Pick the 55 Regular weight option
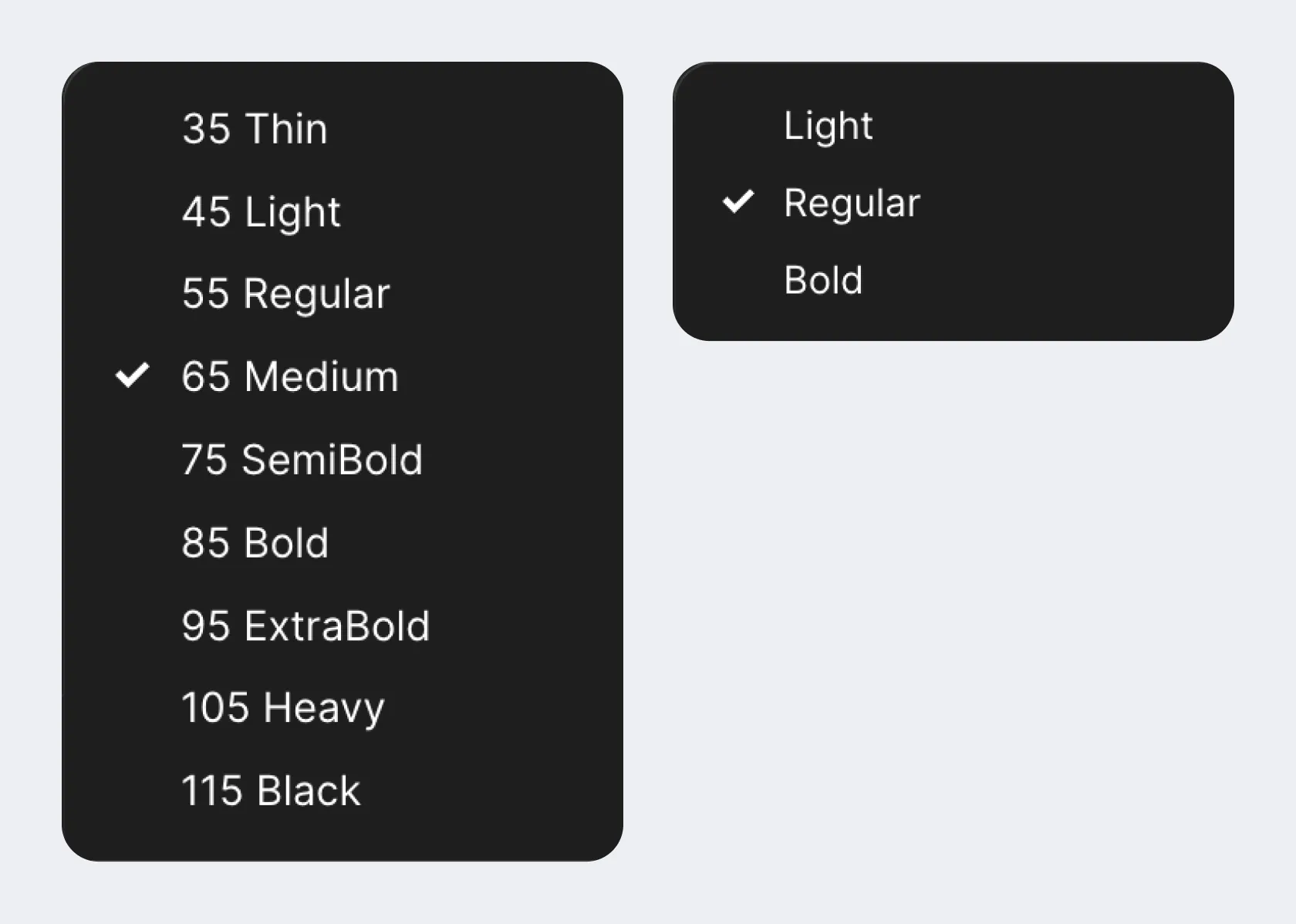The image size is (1296, 924). click(x=285, y=294)
